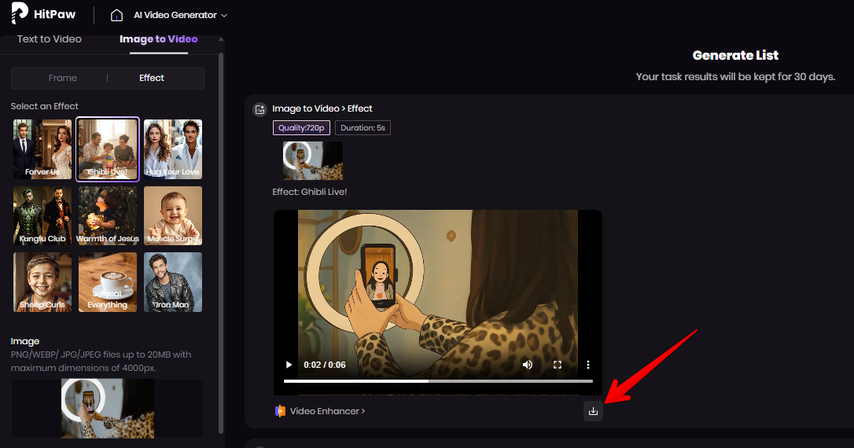Open the Video Enhancer link

pyautogui.click(x=327, y=411)
